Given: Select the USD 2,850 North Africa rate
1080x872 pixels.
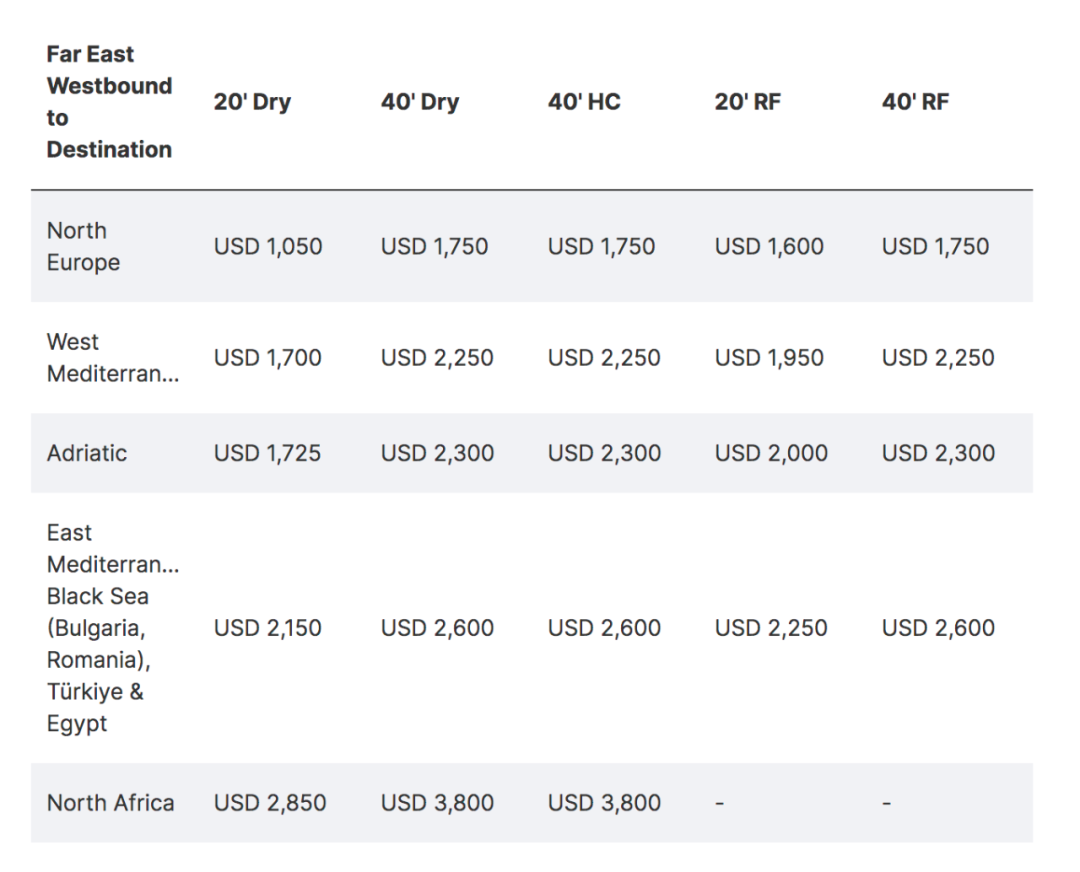Looking at the screenshot, I should [270, 803].
